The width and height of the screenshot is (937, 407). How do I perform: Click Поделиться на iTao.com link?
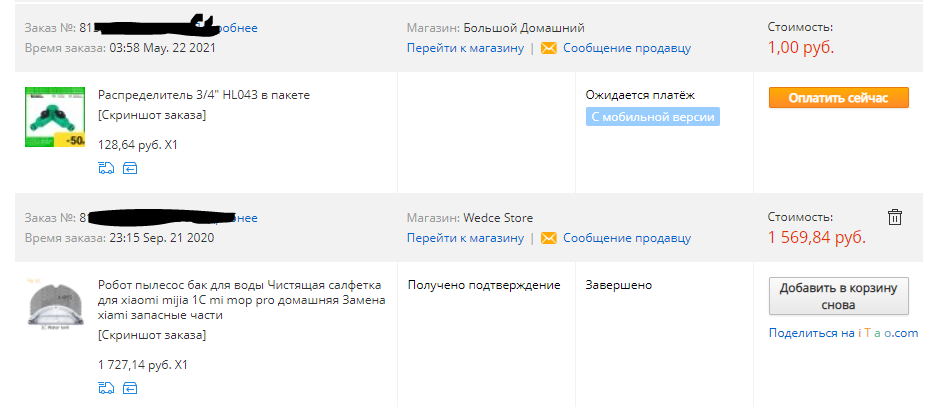(x=843, y=333)
